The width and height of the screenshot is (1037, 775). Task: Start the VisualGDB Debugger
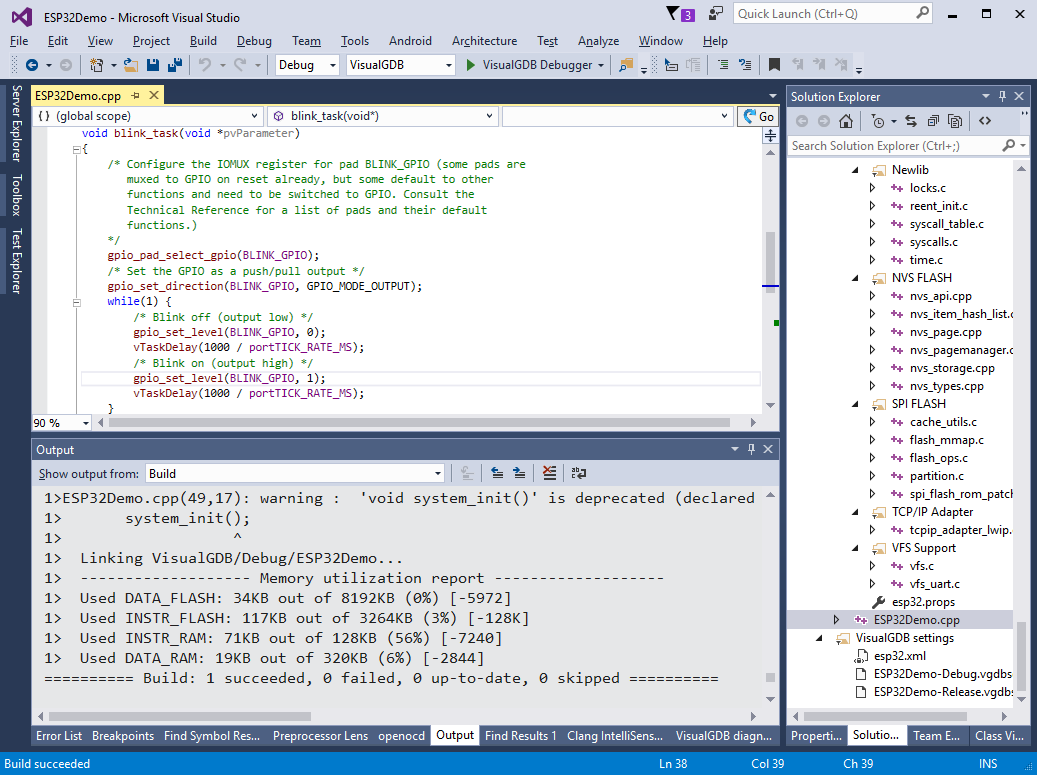coord(529,65)
